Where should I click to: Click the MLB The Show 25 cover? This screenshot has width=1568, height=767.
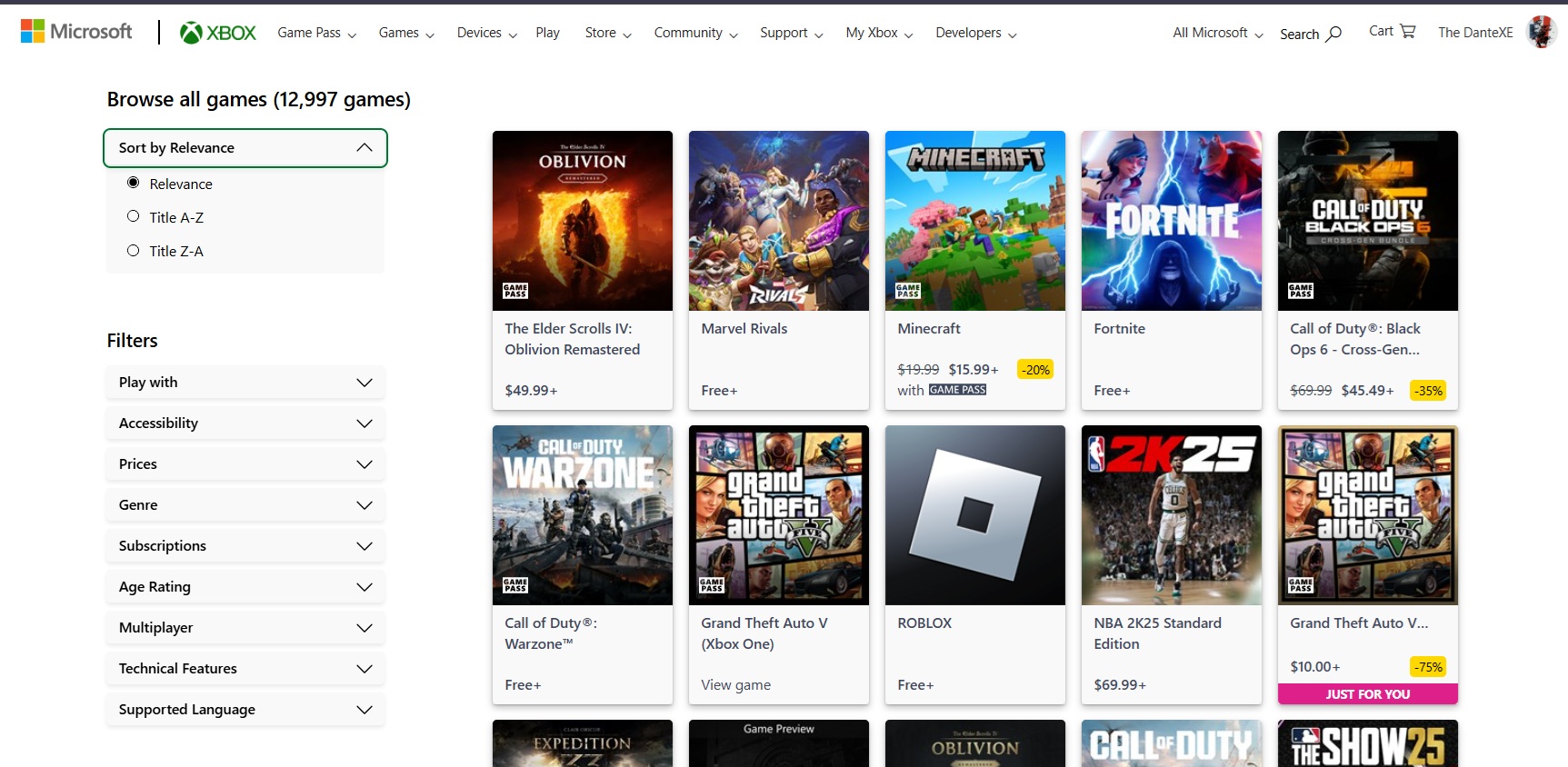[x=1368, y=743]
